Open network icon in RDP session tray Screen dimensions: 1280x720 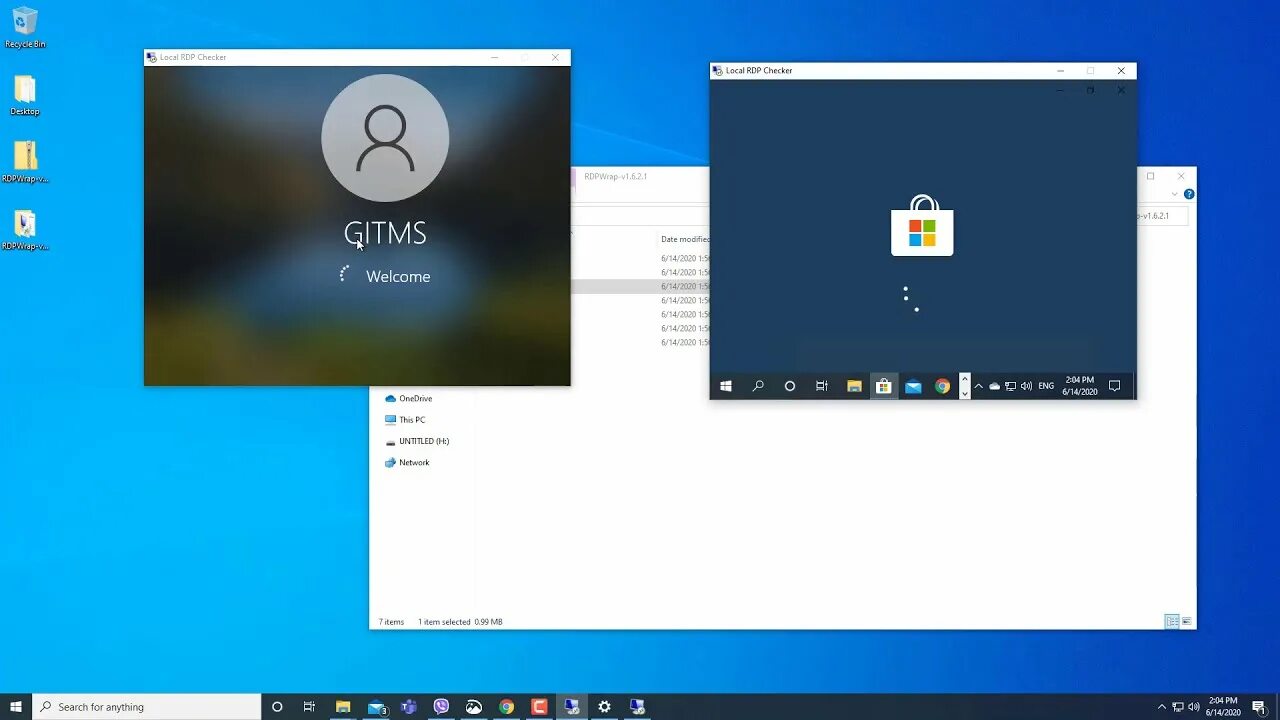[1010, 386]
